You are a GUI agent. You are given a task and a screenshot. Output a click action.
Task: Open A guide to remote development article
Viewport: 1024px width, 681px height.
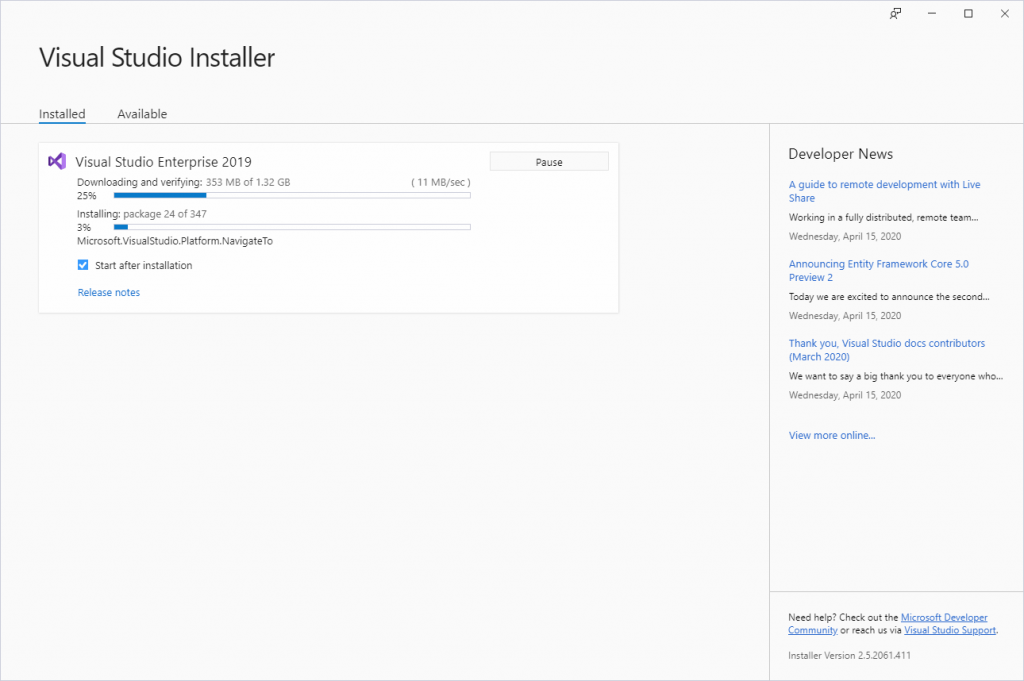tap(884, 191)
